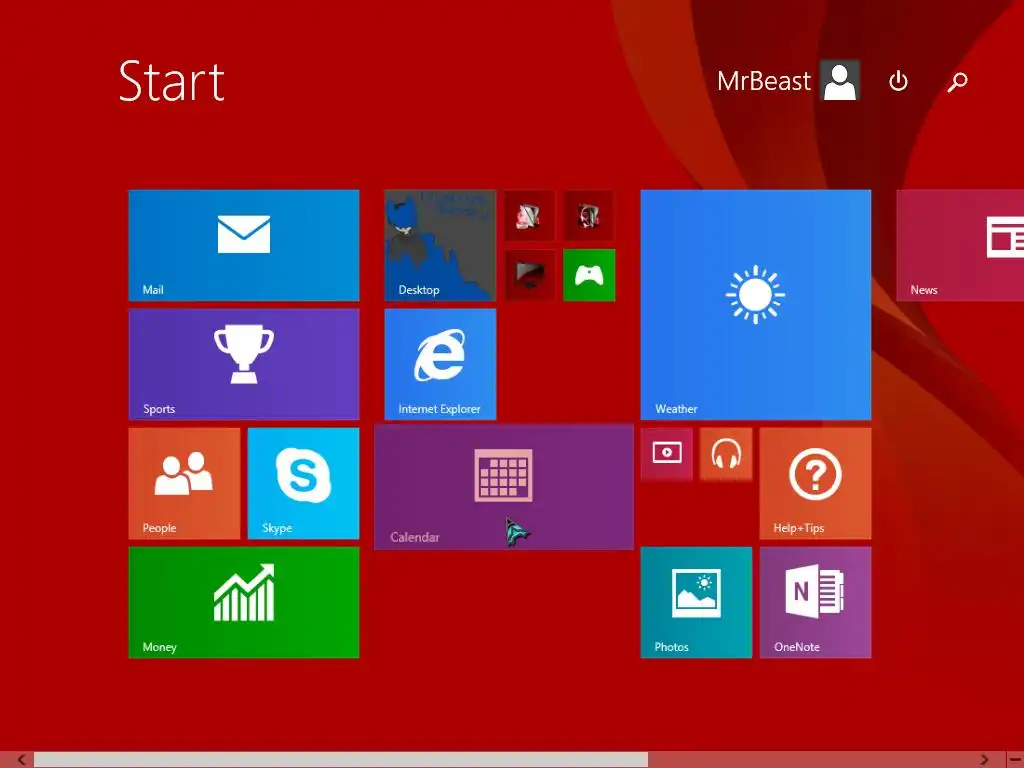Open the Sports tile
Screen dimensions: 1024x768
pos(244,364)
